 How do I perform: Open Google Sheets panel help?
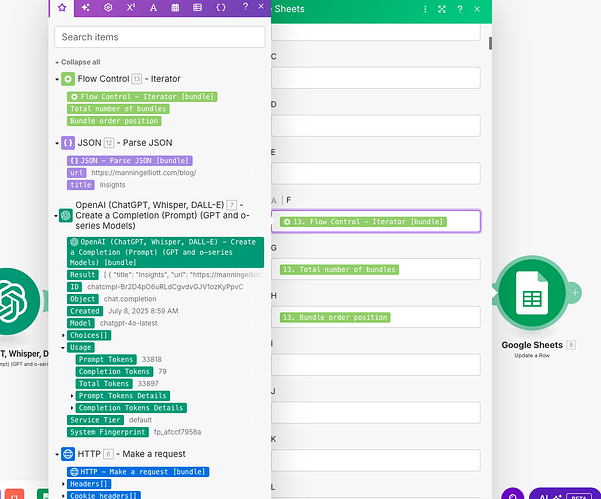pyautogui.click(x=460, y=9)
